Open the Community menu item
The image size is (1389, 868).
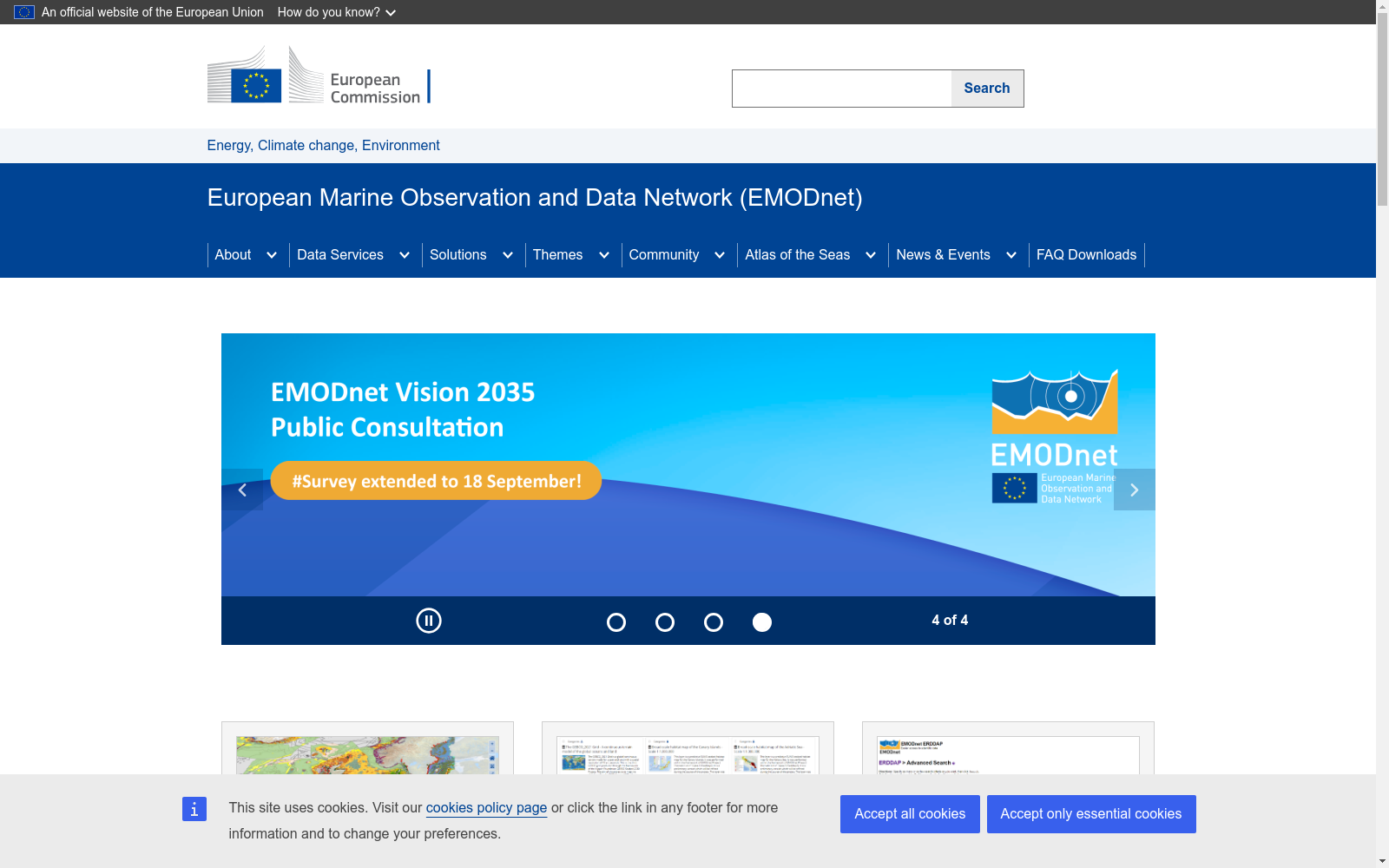pyautogui.click(x=664, y=255)
